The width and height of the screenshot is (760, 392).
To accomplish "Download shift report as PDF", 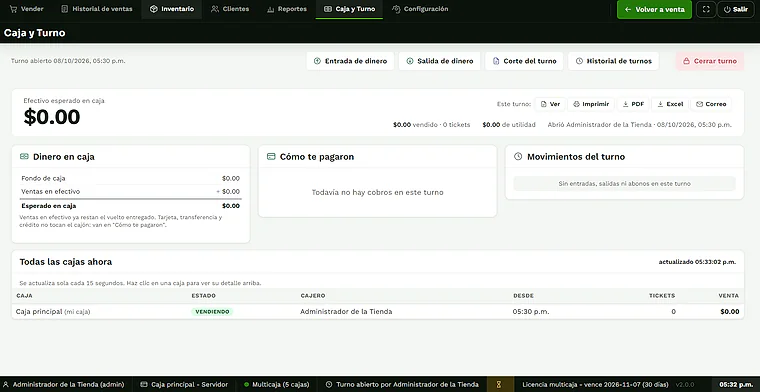I will pyautogui.click(x=633, y=104).
